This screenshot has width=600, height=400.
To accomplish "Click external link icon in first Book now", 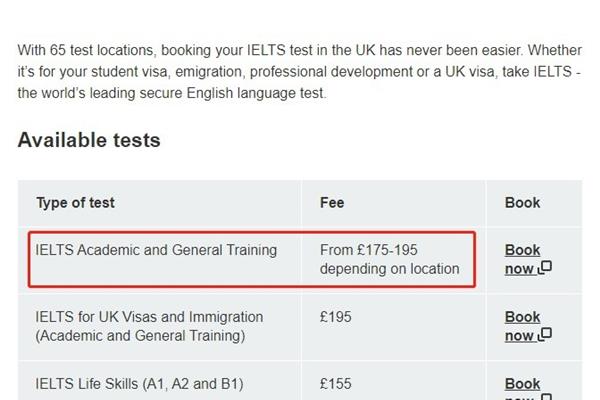I will pyautogui.click(x=545, y=268).
